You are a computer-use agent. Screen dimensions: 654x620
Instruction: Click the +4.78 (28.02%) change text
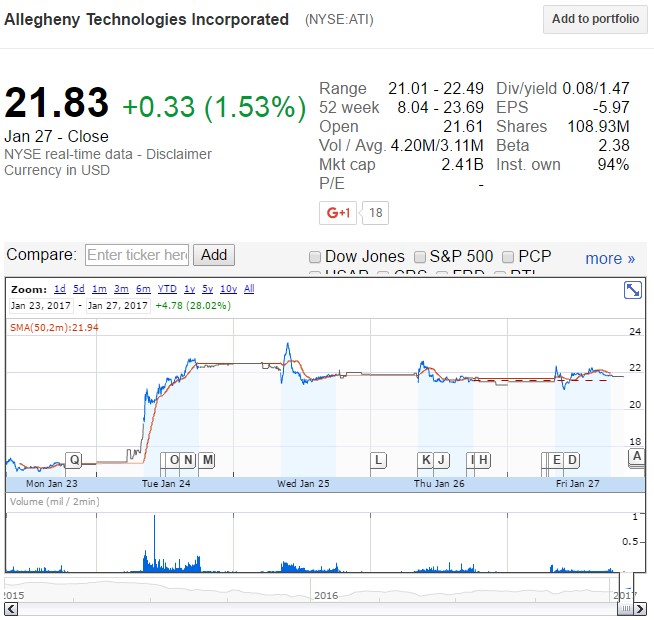click(x=193, y=306)
